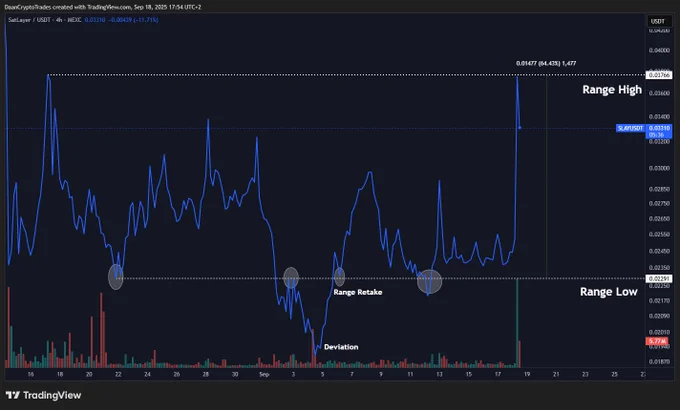Select the Range High text annotation

pyautogui.click(x=612, y=90)
